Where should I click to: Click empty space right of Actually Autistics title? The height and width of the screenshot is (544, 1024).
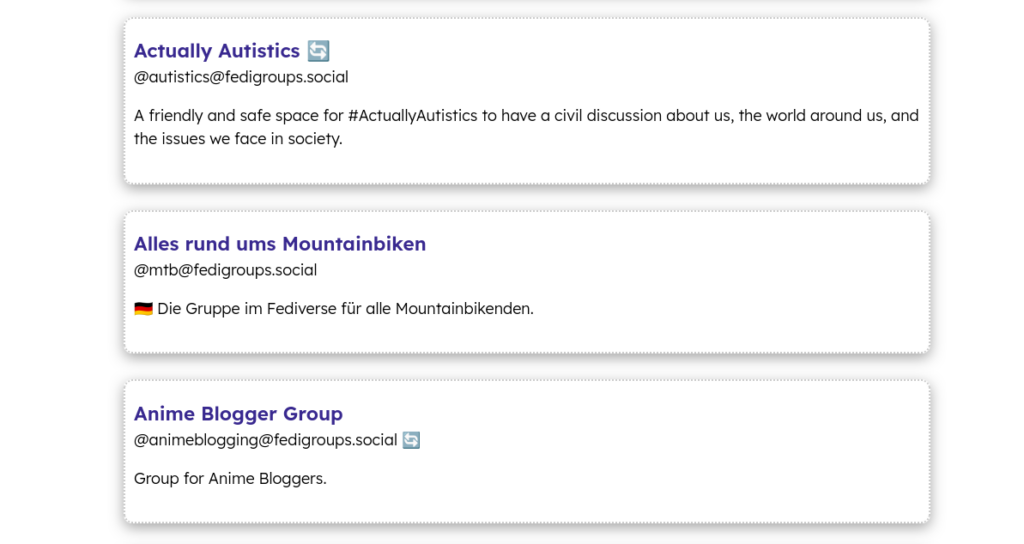[x=620, y=51]
